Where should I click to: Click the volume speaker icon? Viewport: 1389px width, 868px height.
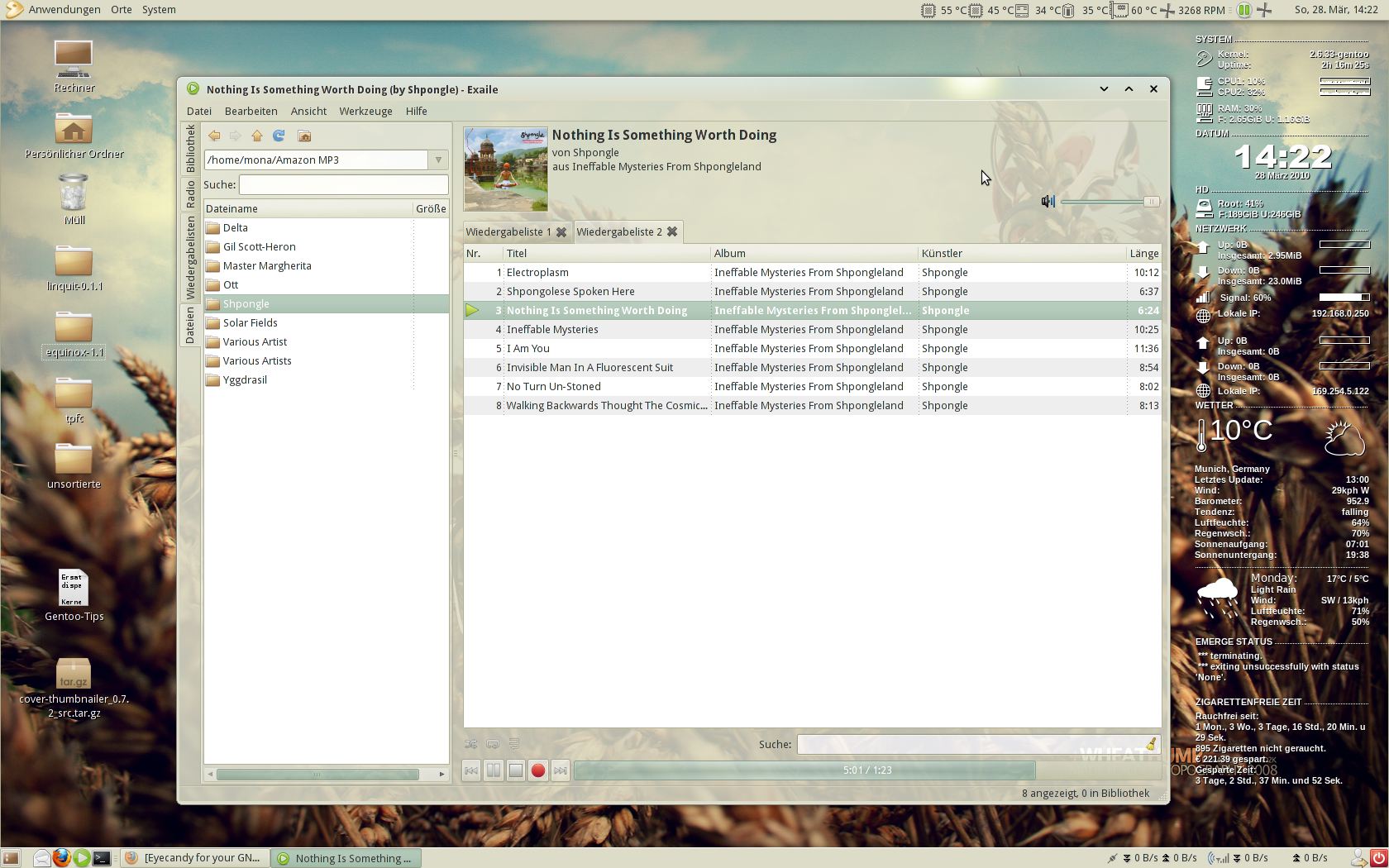(1048, 201)
